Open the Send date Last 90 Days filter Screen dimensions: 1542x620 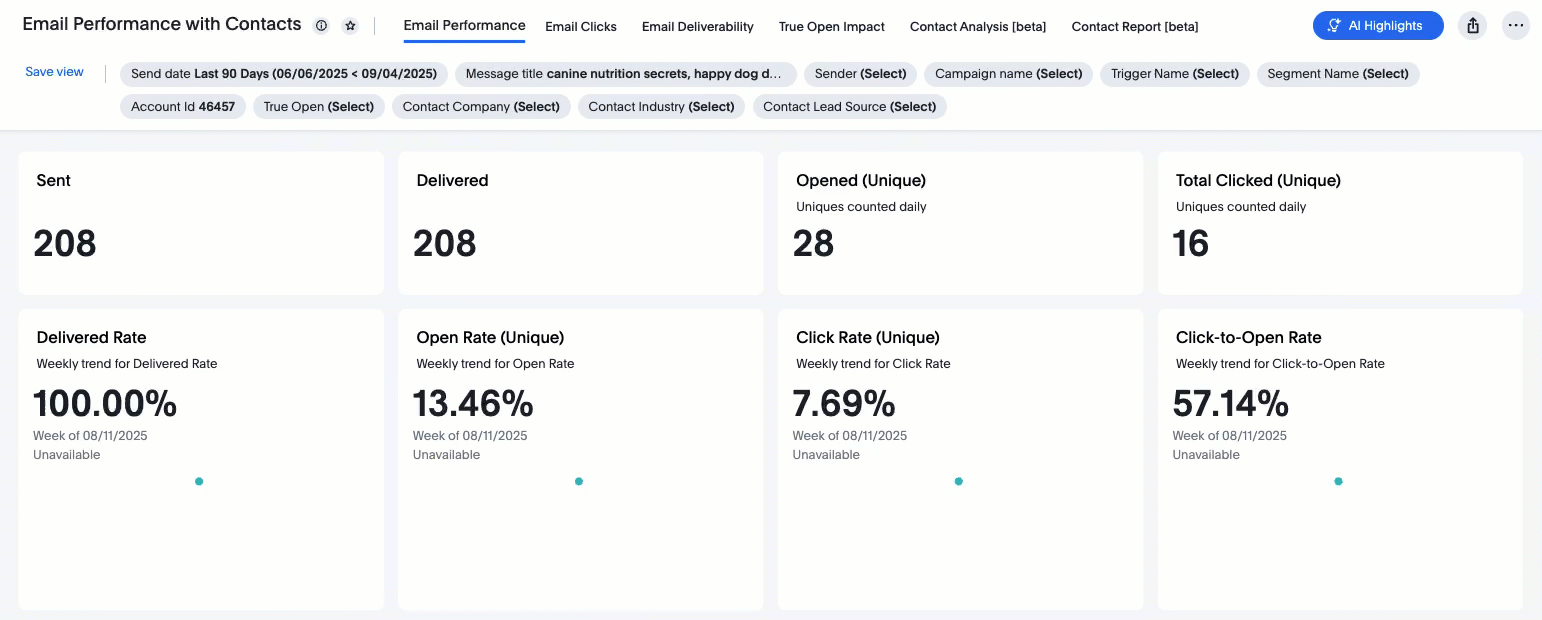tap(284, 74)
